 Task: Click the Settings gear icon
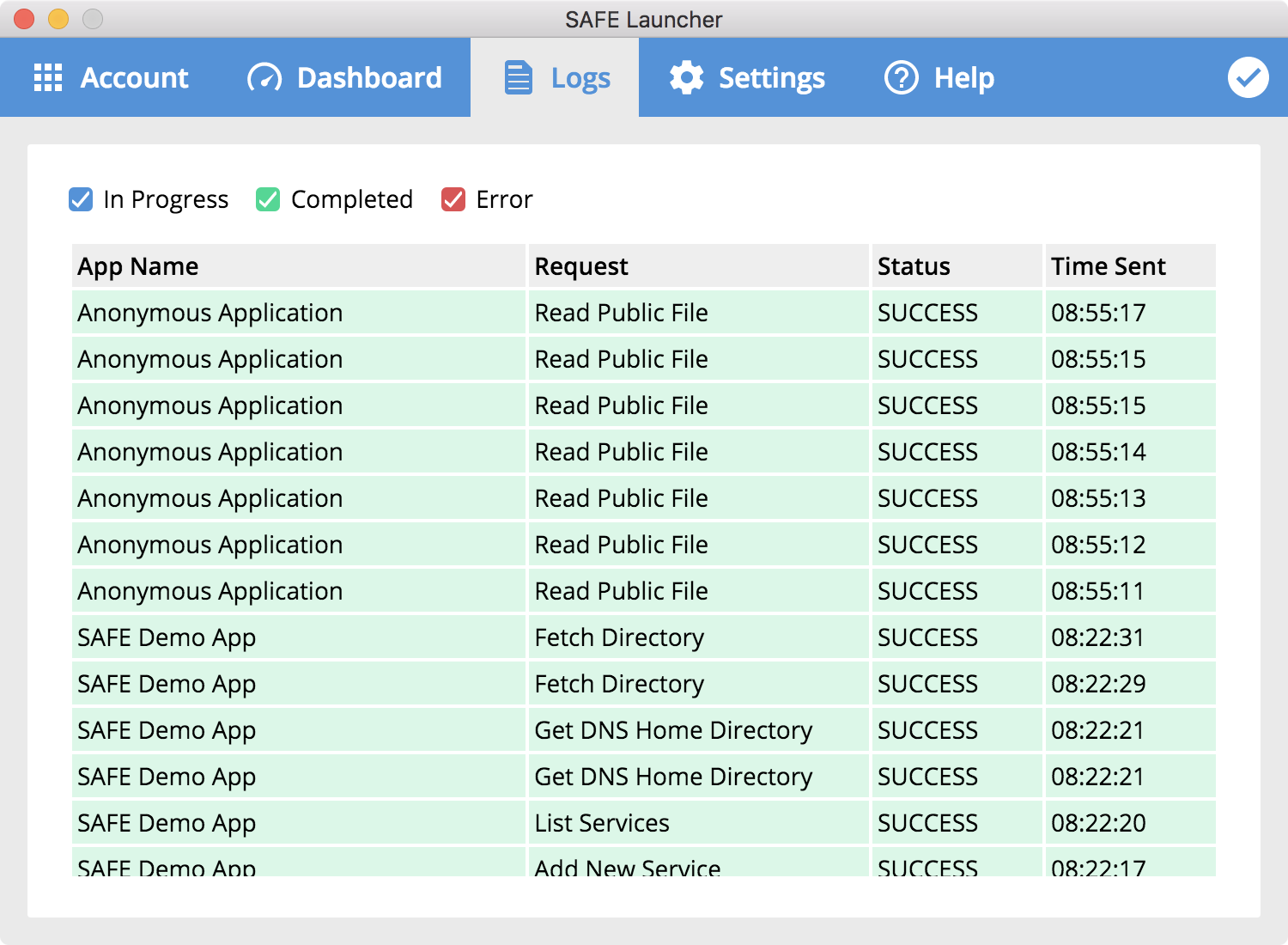click(x=687, y=77)
